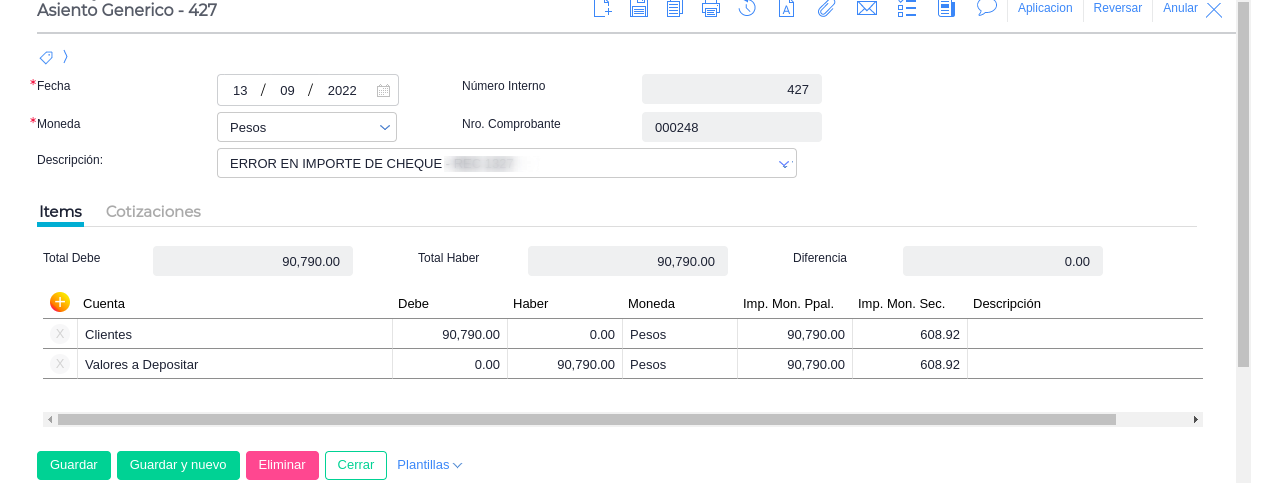Open the speech bubble comments icon
This screenshot has width=1262, height=483.
coord(987,8)
